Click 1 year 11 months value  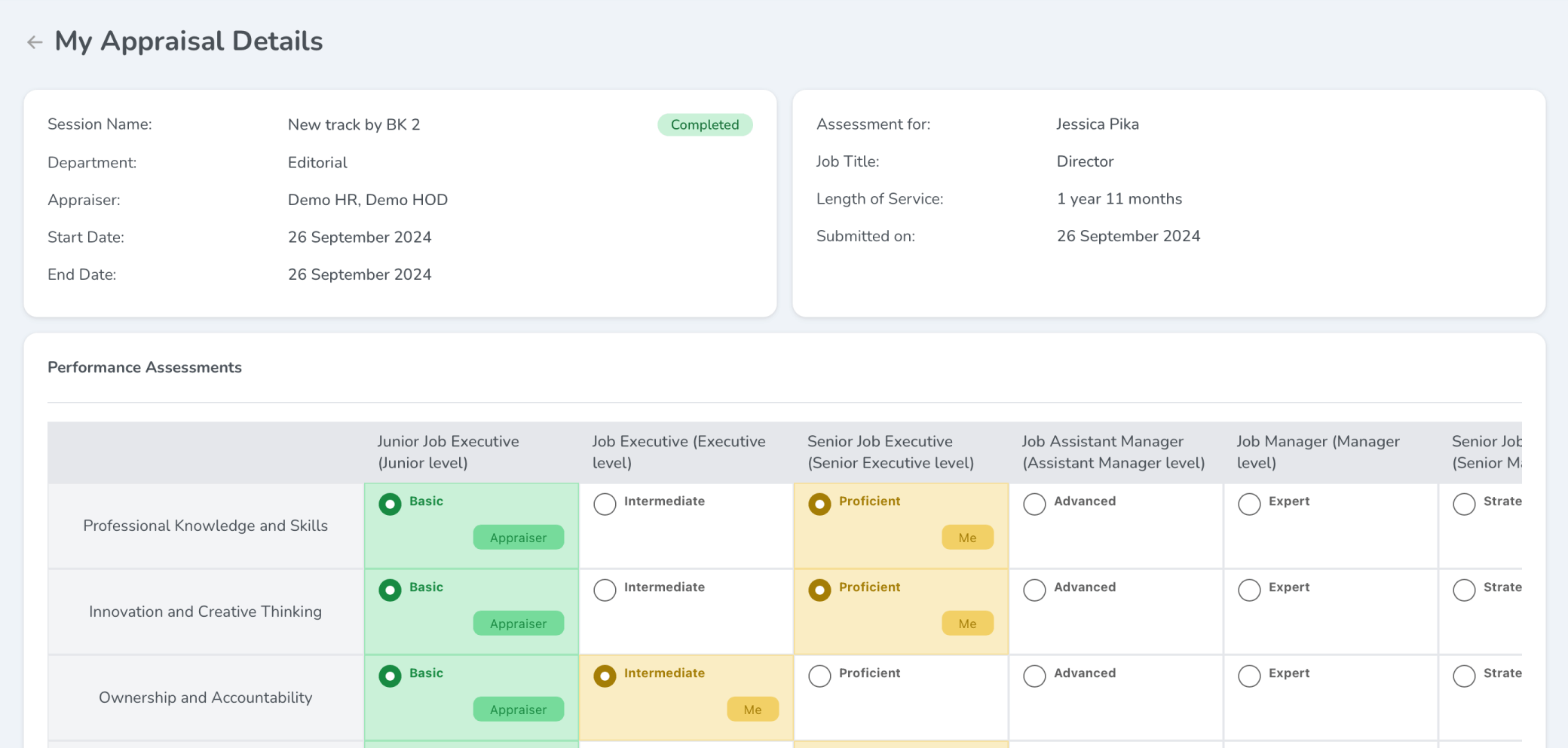tap(1119, 198)
